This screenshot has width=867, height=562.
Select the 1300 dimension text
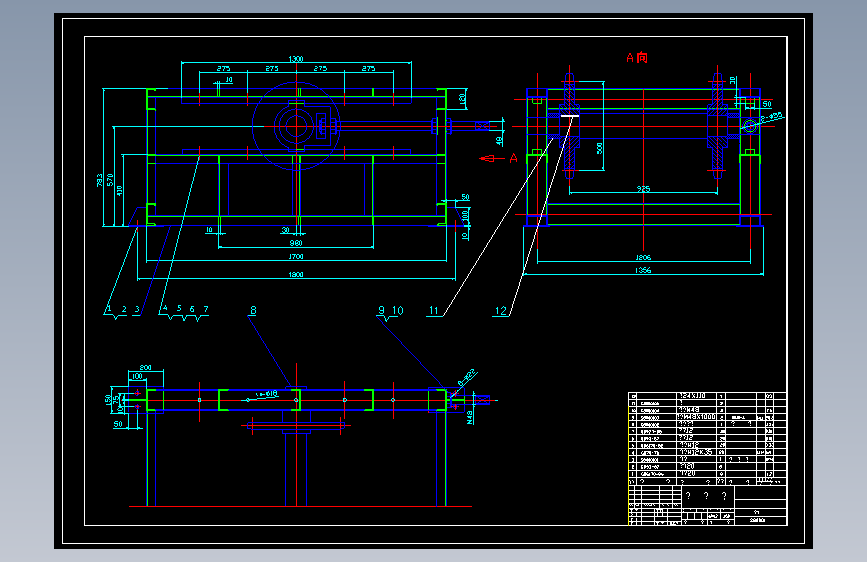click(x=296, y=59)
